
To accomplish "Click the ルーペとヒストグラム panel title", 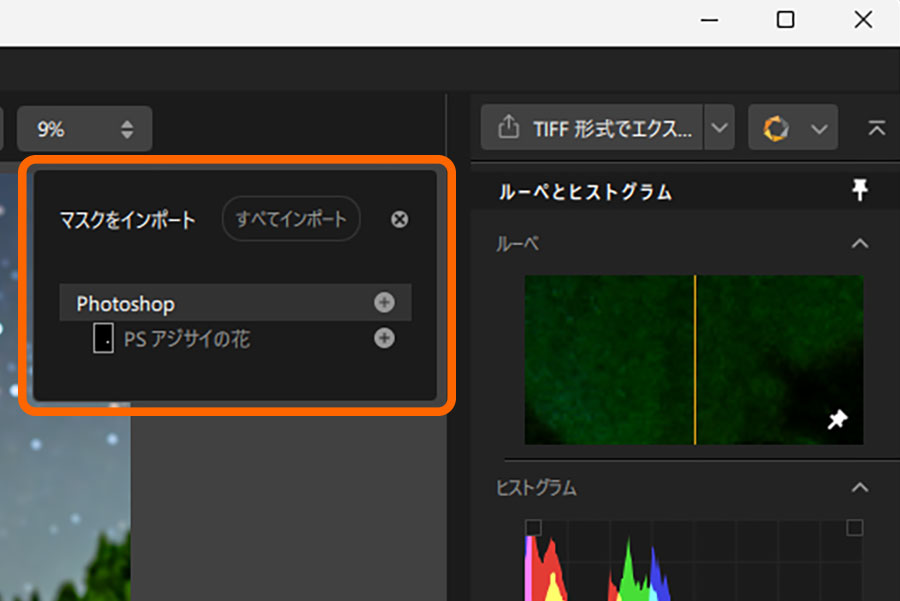I will point(585,191).
